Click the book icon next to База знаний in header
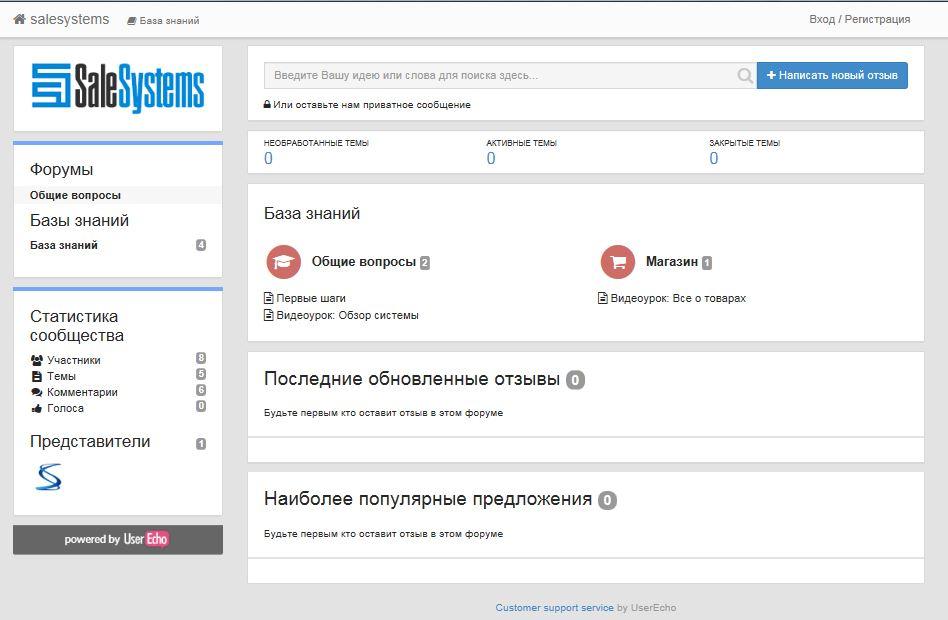 tap(131, 21)
